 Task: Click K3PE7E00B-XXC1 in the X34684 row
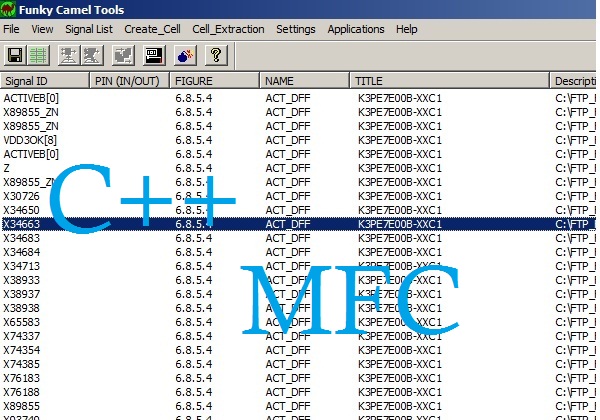coord(400,252)
